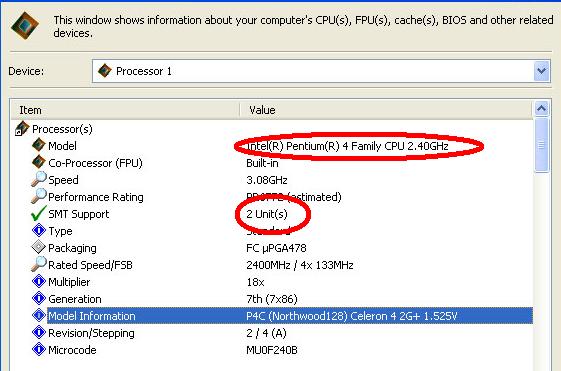Click the '2400MHz / 4x 133MHz' value
Image resolution: width=561 pixels, height=371 pixels.
300,265
